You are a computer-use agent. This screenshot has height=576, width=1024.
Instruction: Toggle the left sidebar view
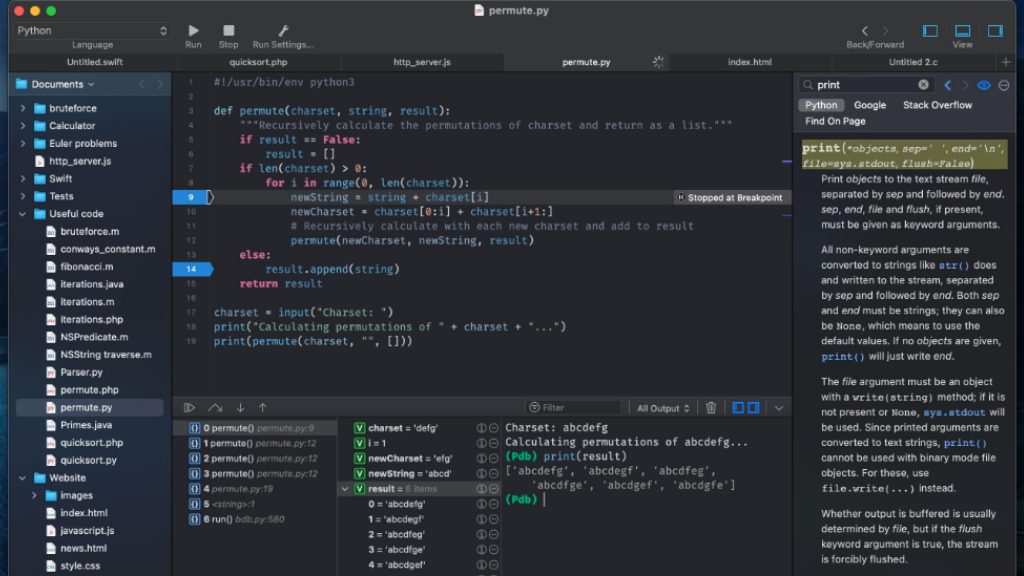click(x=930, y=31)
